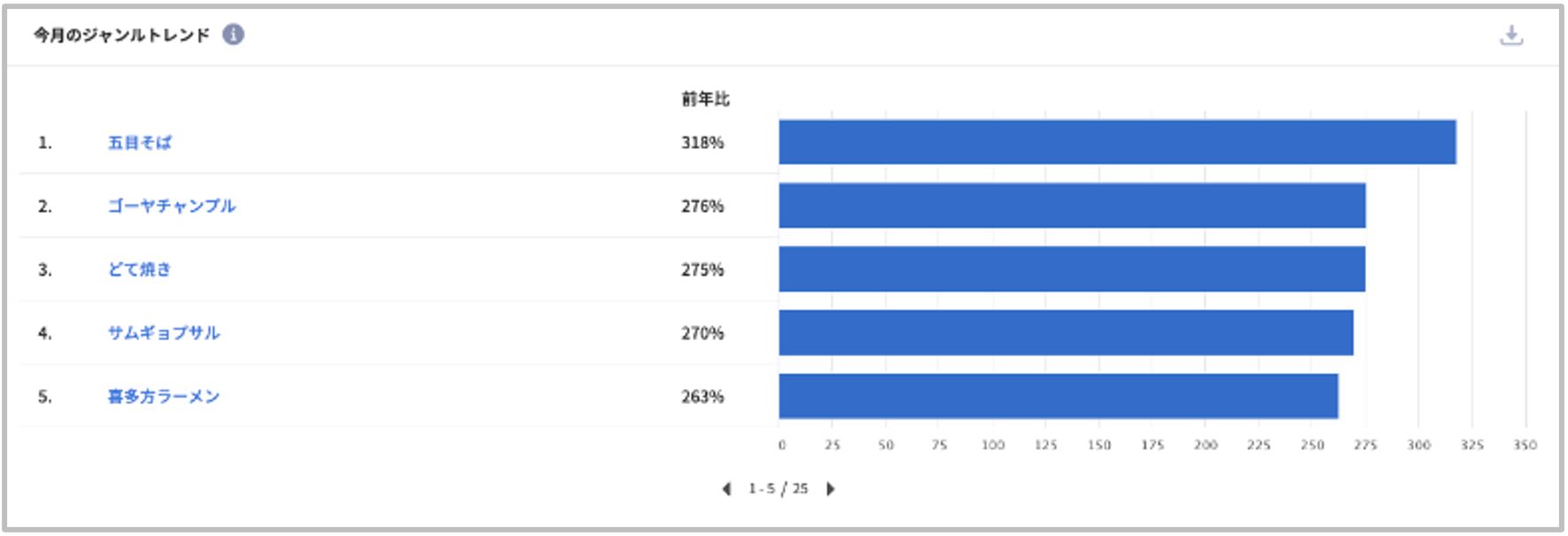Click the 前年比 column header
The width and height of the screenshot is (1568, 536).
pyautogui.click(x=705, y=99)
